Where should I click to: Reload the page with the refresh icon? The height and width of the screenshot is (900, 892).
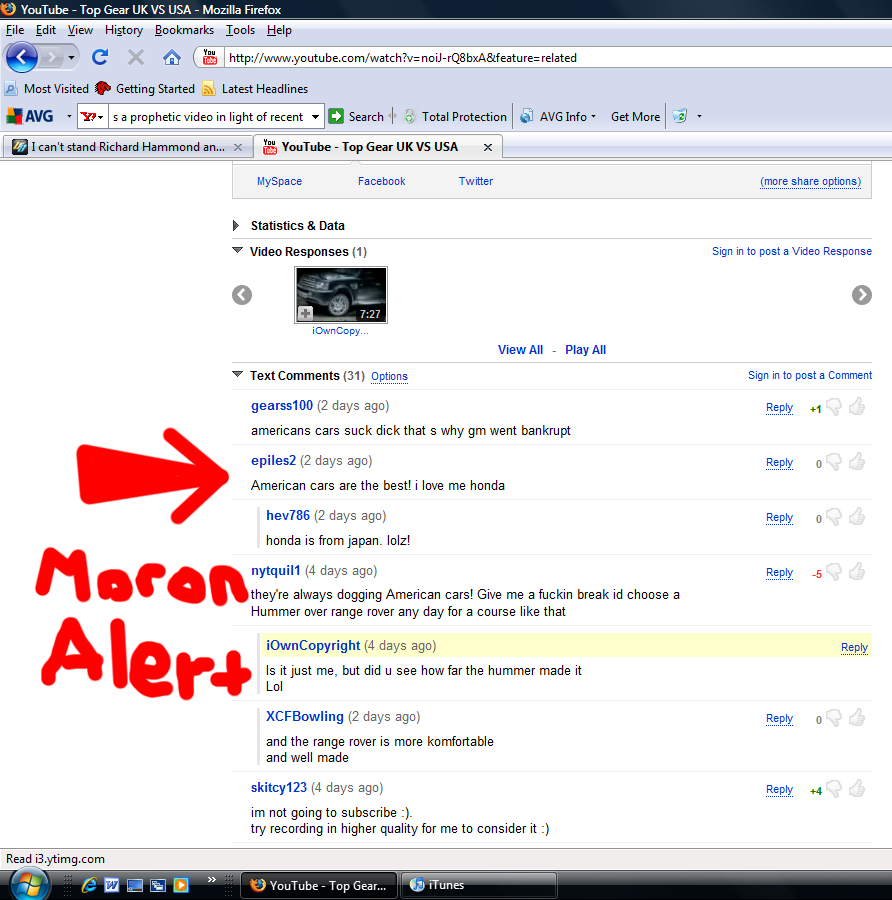[100, 57]
